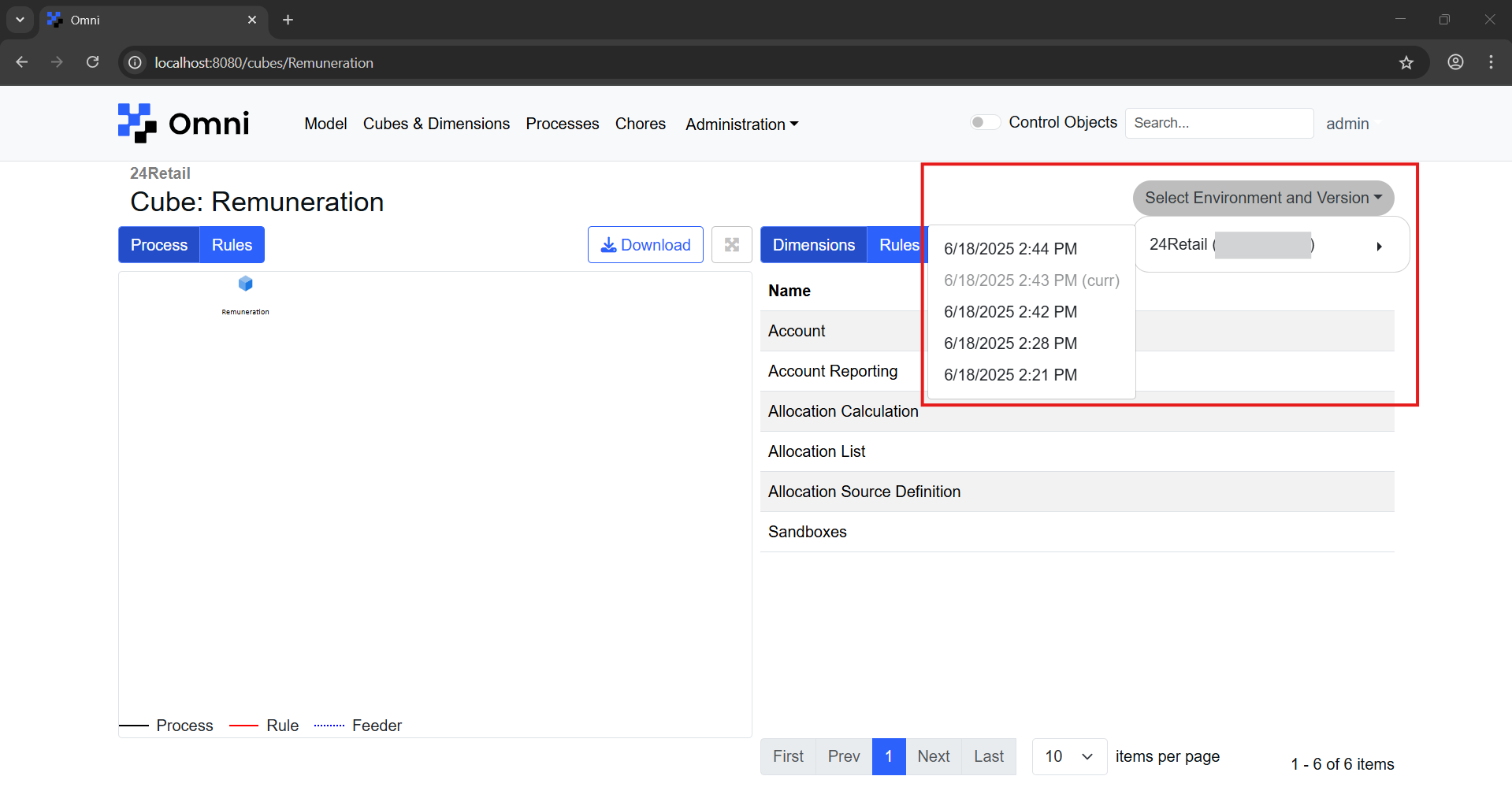Open Cubes & Dimensions nav item
This screenshot has height=802, width=1512.
click(x=436, y=124)
